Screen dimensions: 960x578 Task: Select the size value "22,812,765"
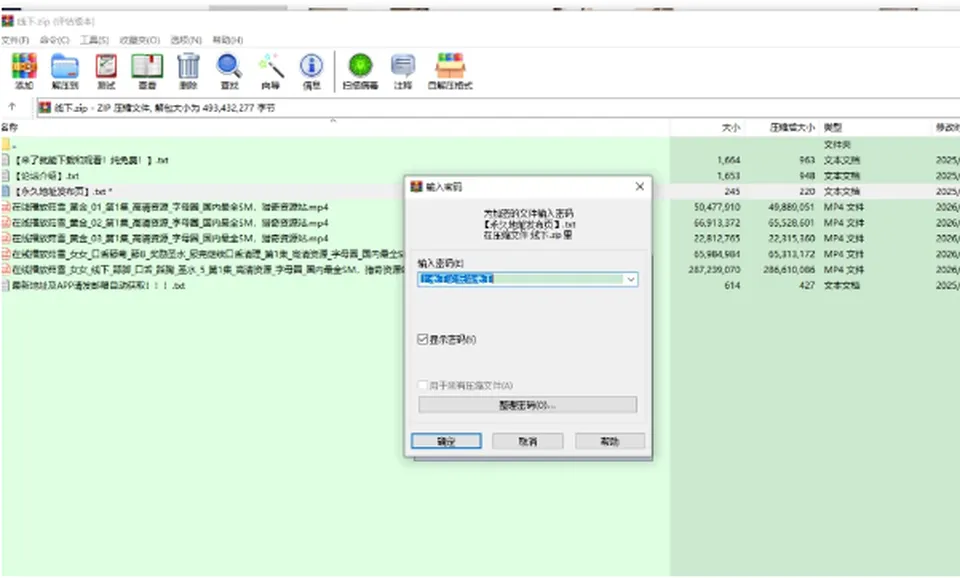pyautogui.click(x=717, y=238)
